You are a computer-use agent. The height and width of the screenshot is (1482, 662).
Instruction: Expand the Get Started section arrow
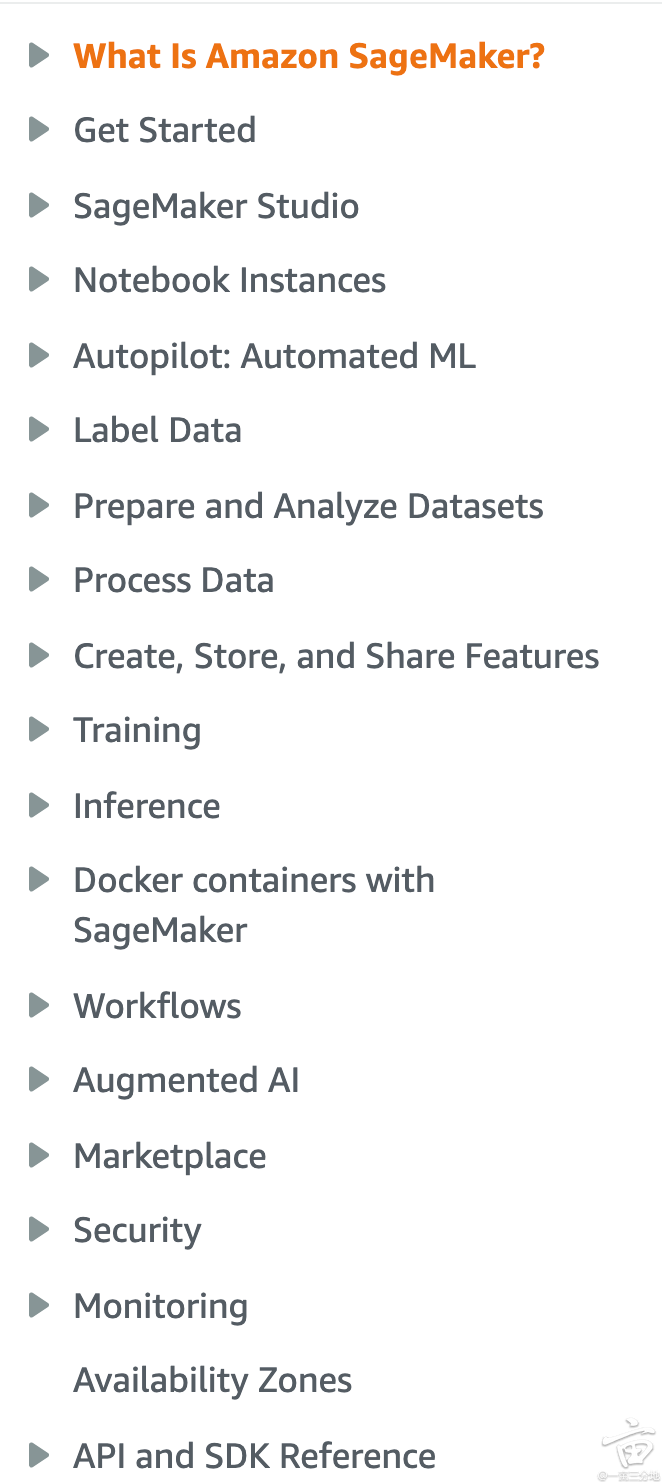pyautogui.click(x=39, y=130)
